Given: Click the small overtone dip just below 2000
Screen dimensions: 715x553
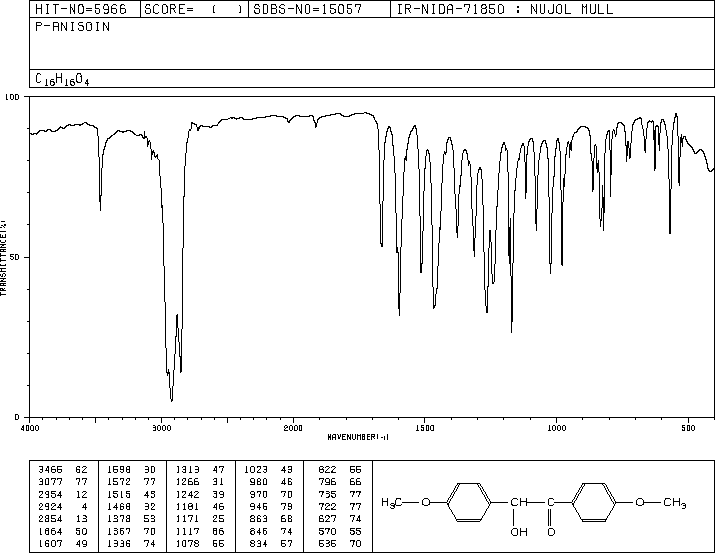Looking at the screenshot, I should coord(316,124).
